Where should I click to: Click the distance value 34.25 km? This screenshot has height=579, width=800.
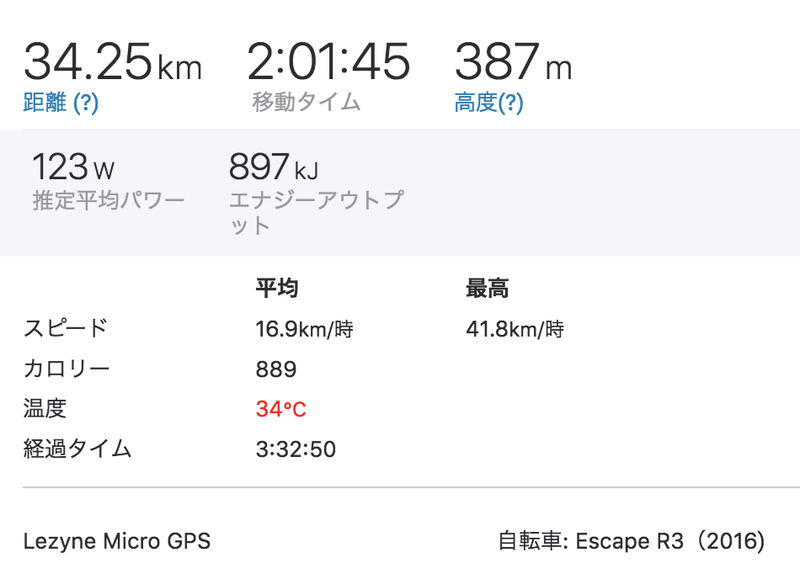point(112,62)
